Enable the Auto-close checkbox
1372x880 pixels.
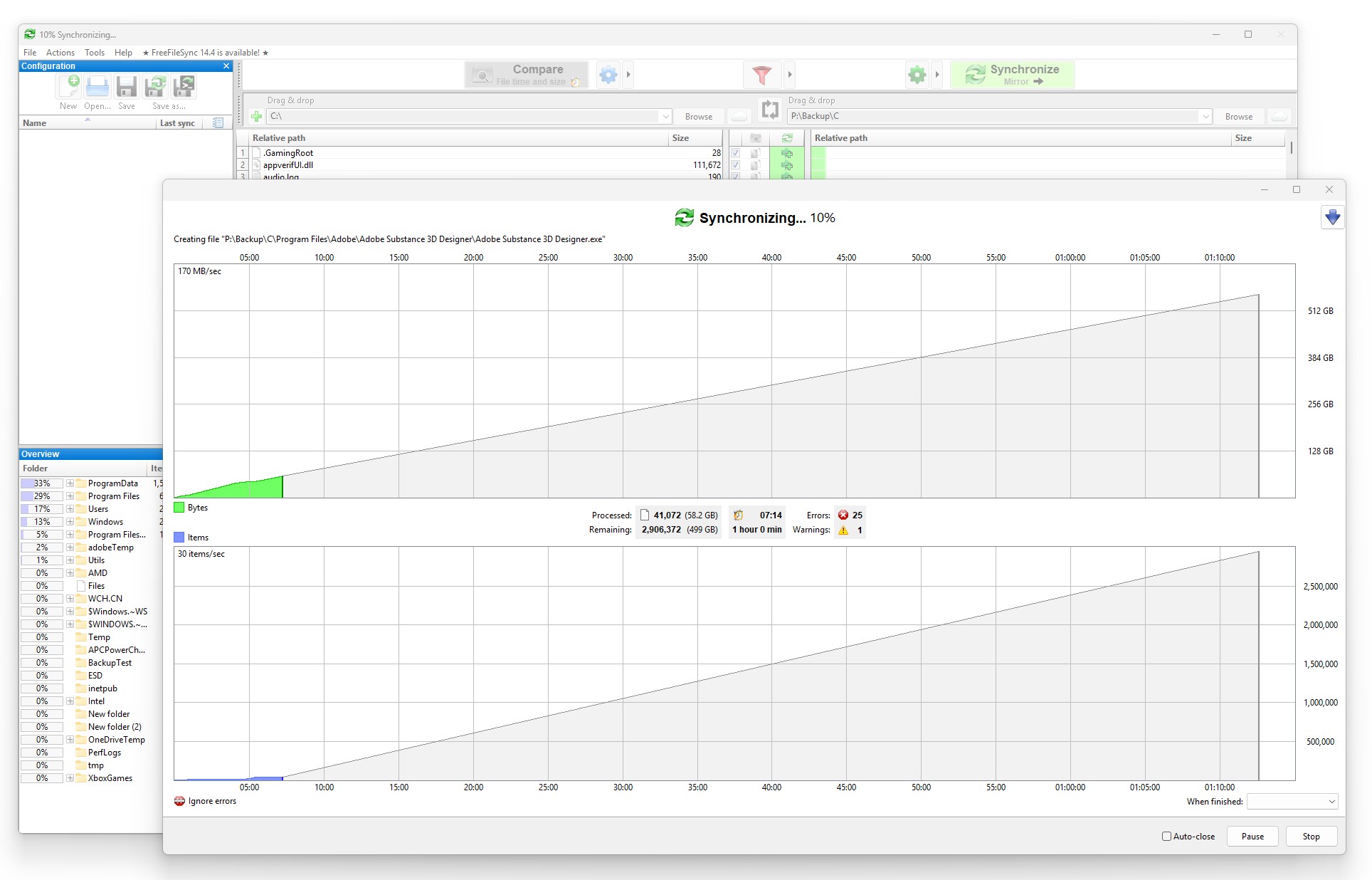1166,837
